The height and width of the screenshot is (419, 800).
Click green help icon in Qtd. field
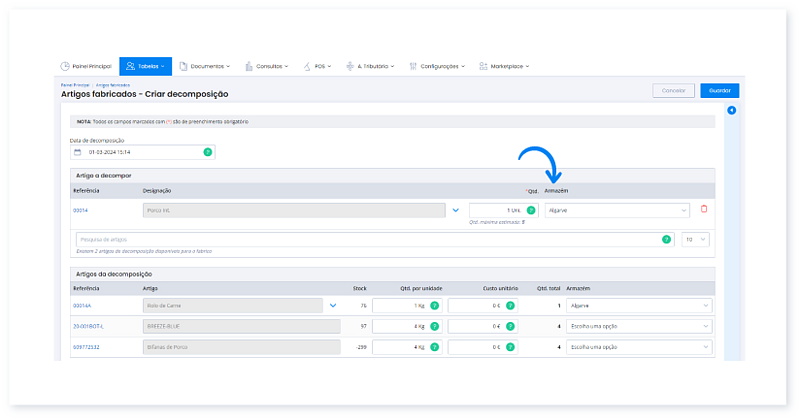click(531, 210)
